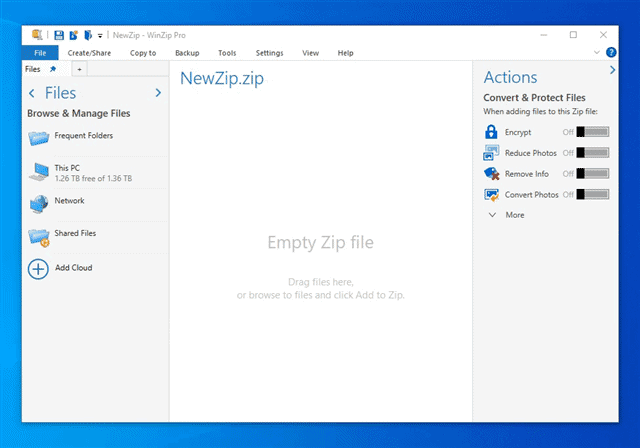Click the NewZip.zip archive title
The height and width of the screenshot is (448, 640).
click(222, 78)
